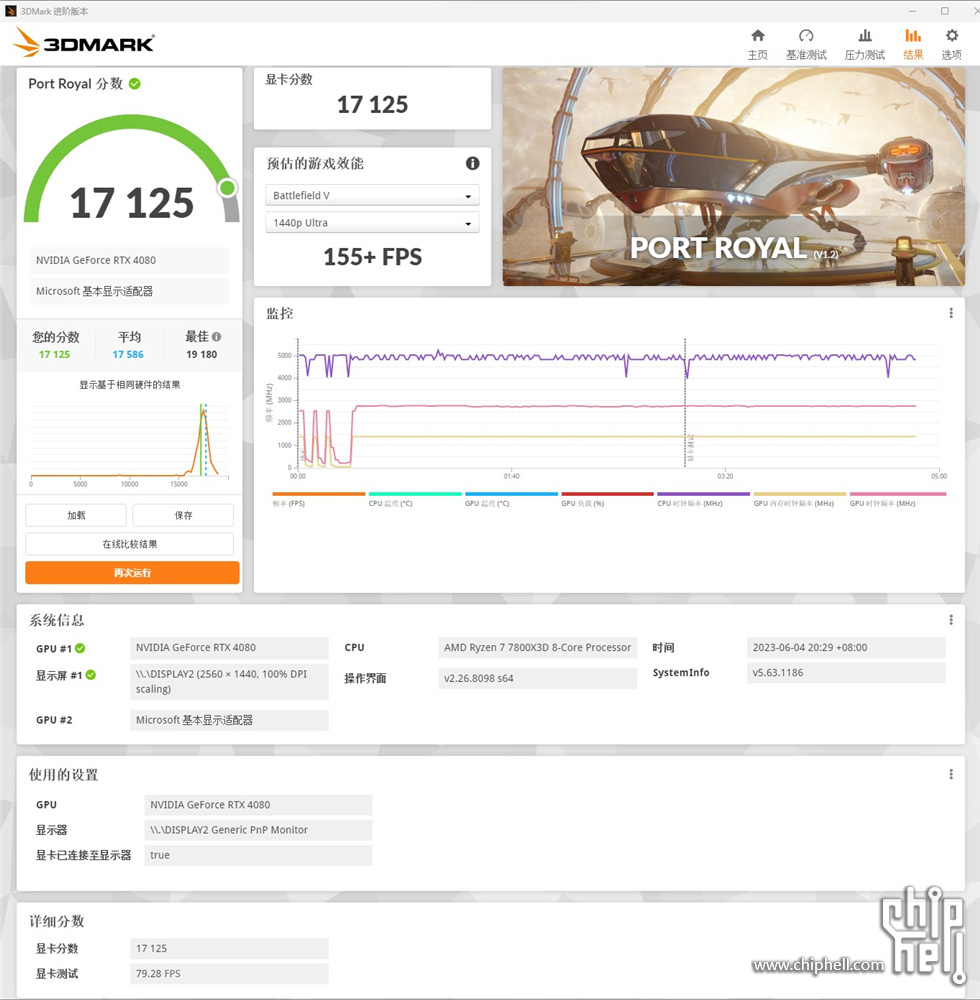Click the 3DMark logo in the header

pos(84,43)
